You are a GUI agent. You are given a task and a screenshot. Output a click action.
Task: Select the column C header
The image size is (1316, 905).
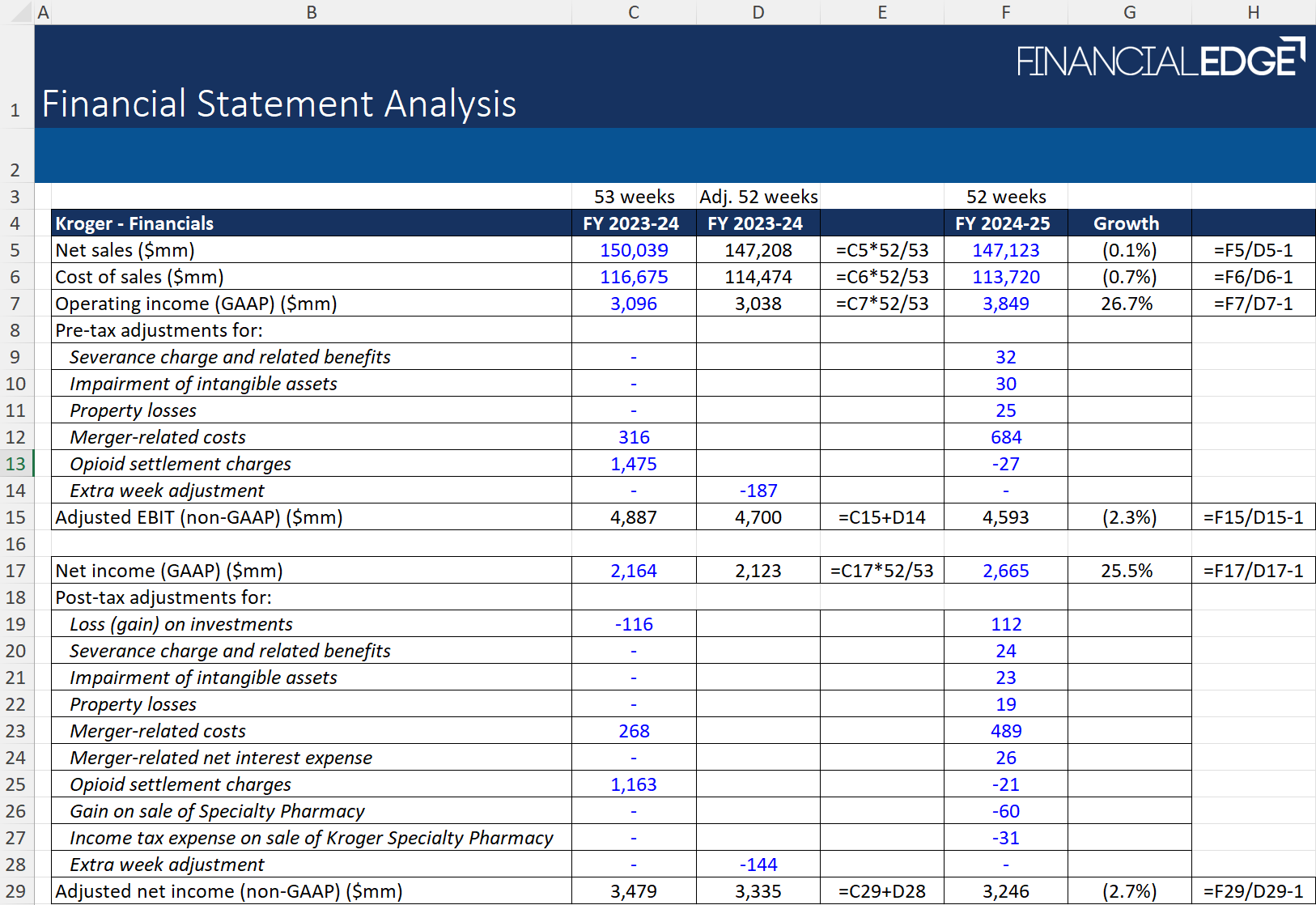tap(634, 12)
